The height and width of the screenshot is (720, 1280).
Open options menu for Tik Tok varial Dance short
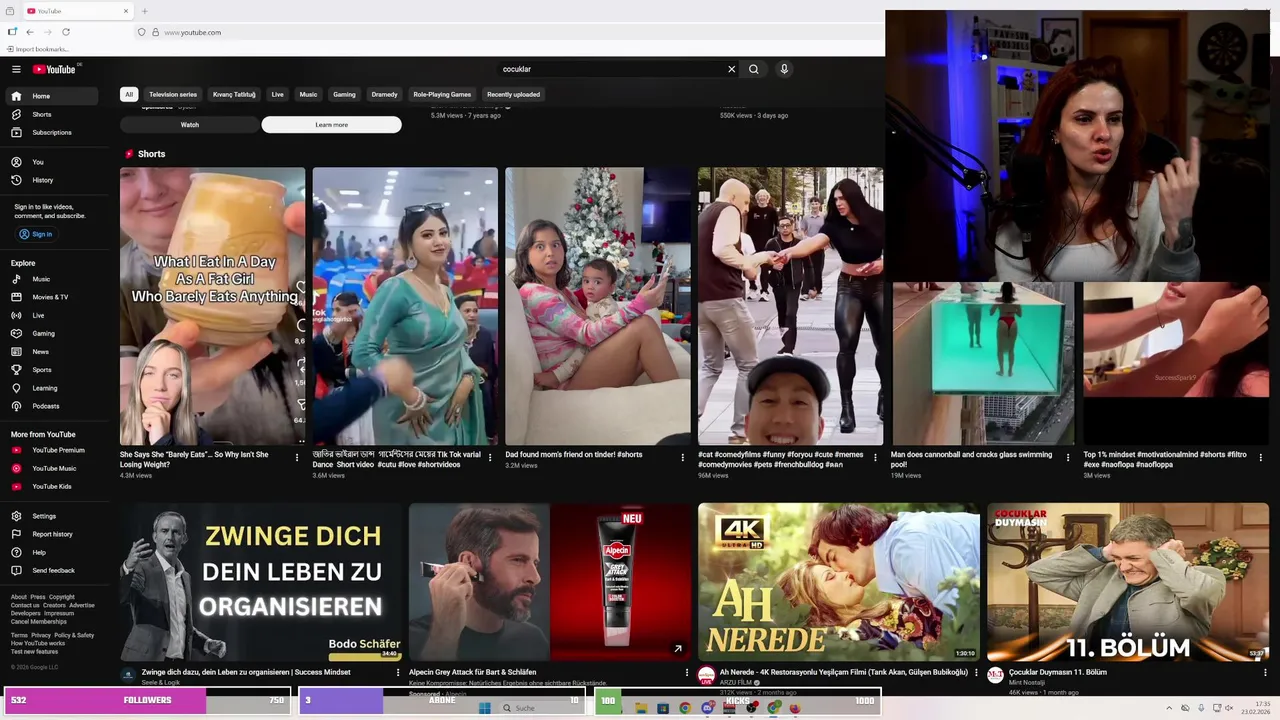[x=490, y=458]
